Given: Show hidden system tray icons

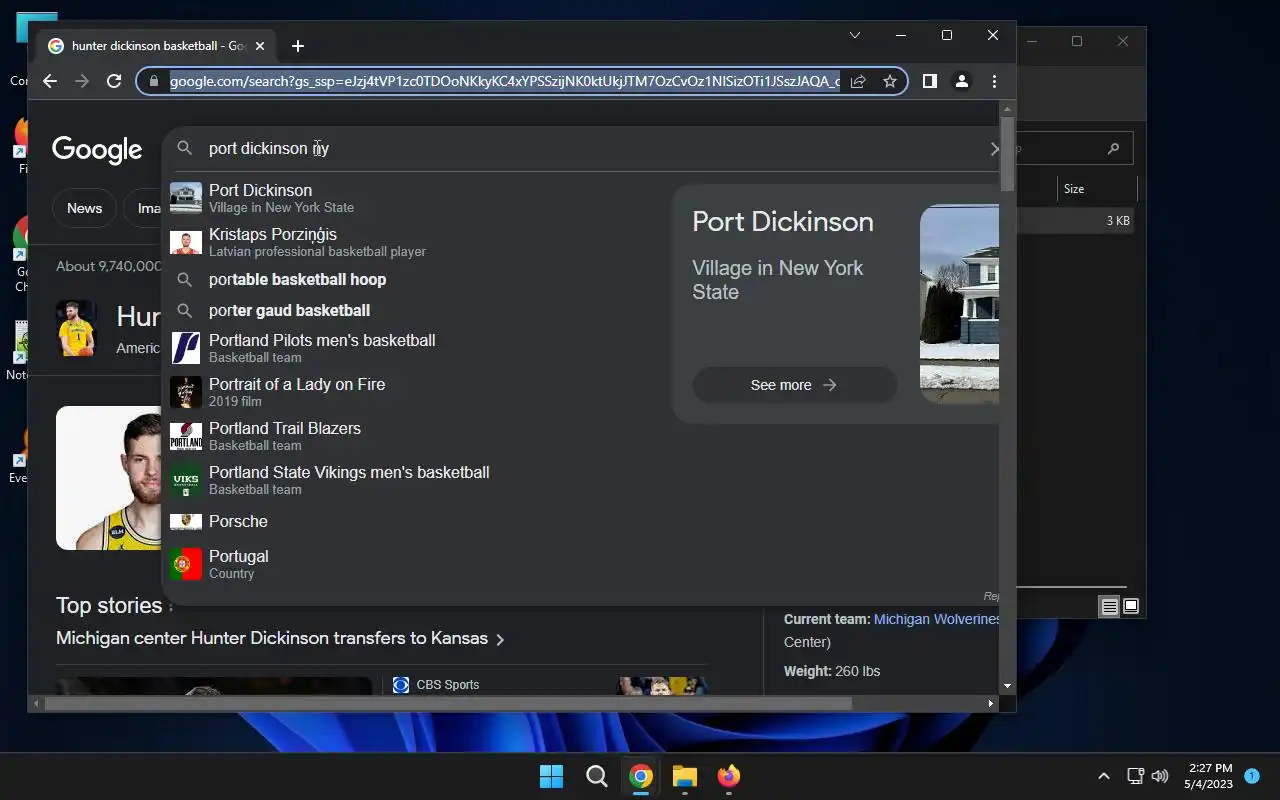Looking at the screenshot, I should coord(1104,776).
